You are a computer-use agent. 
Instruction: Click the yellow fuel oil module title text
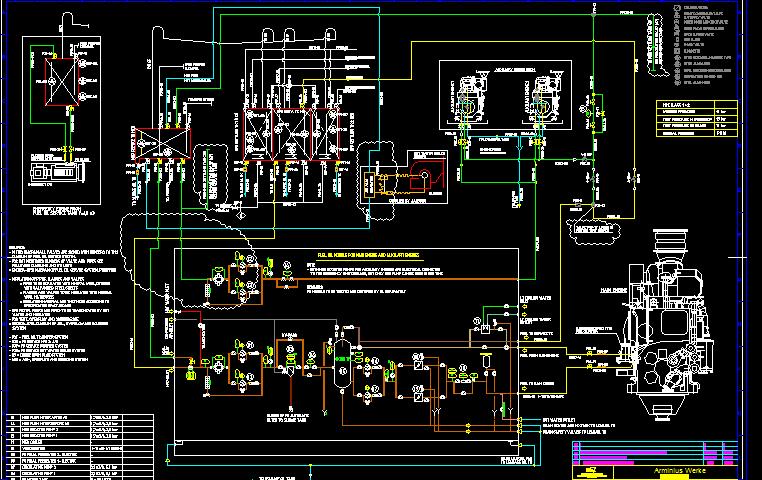(368, 255)
